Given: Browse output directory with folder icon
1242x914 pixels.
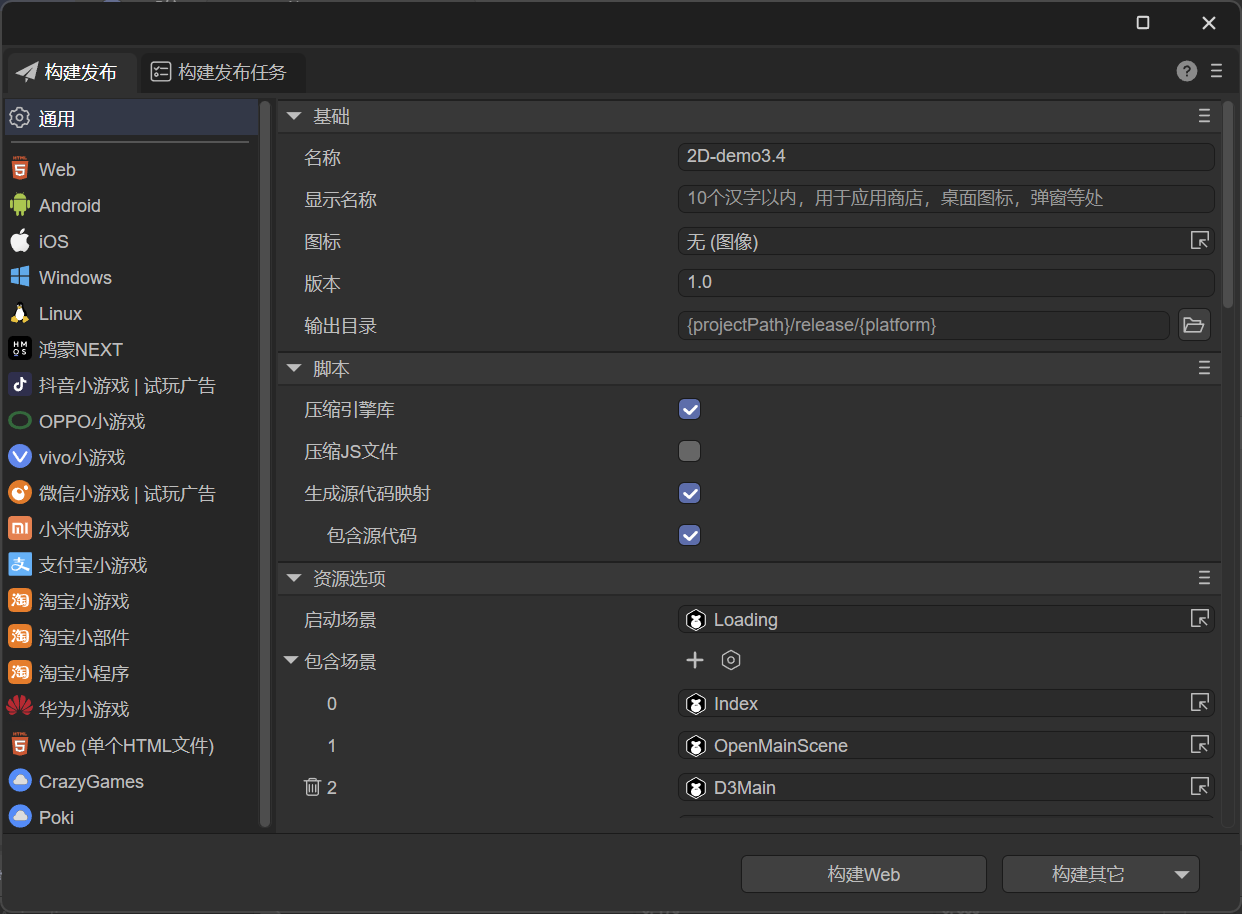Looking at the screenshot, I should (1193, 325).
